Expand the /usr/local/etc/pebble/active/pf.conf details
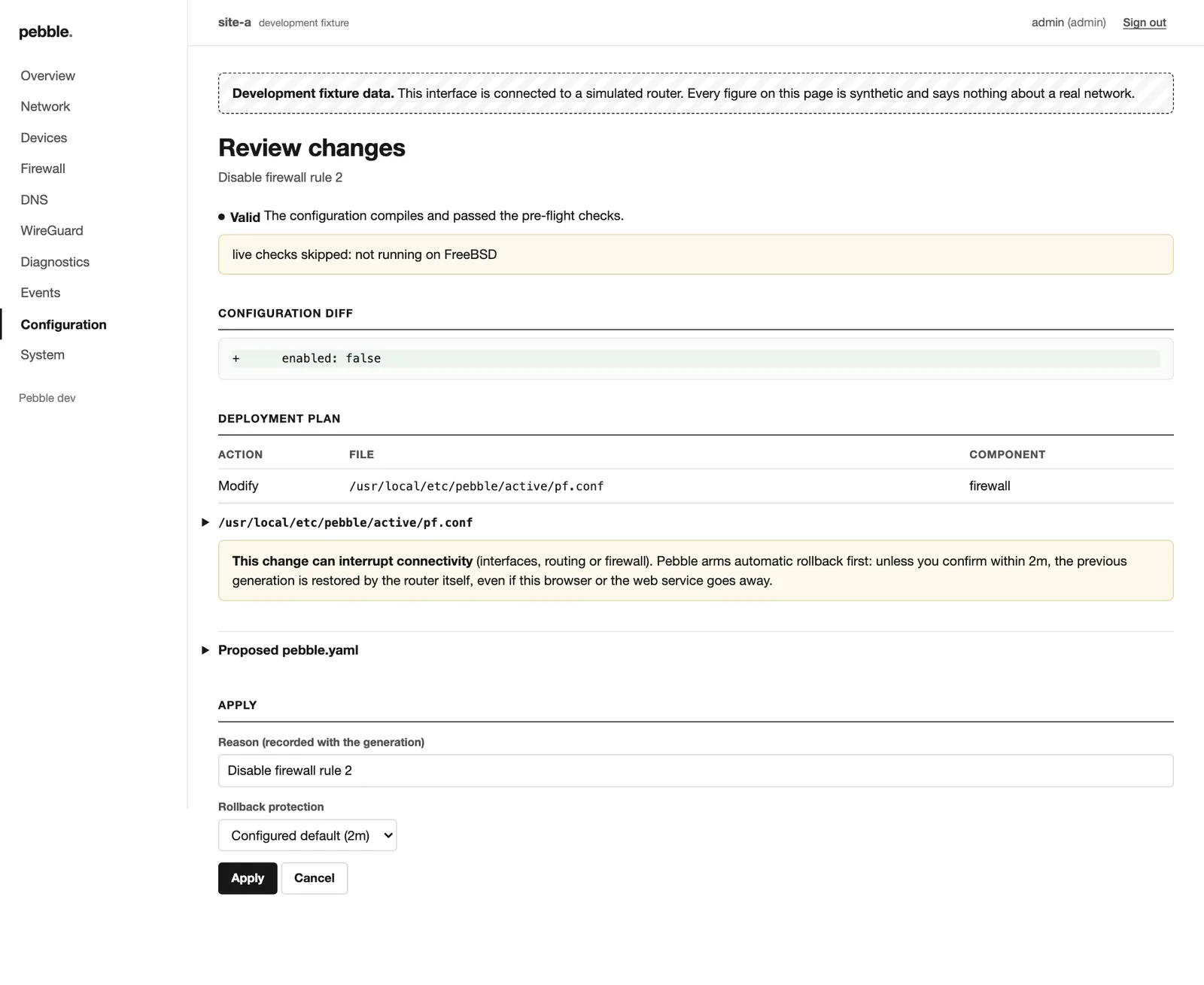Screen dimensions: 1204x985 coord(345,522)
